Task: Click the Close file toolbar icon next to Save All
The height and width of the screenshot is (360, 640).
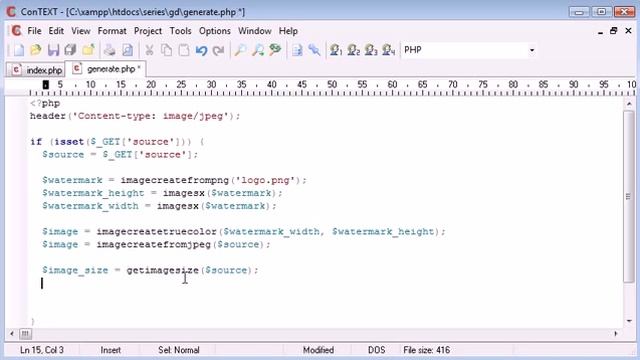Action: [x=88, y=50]
